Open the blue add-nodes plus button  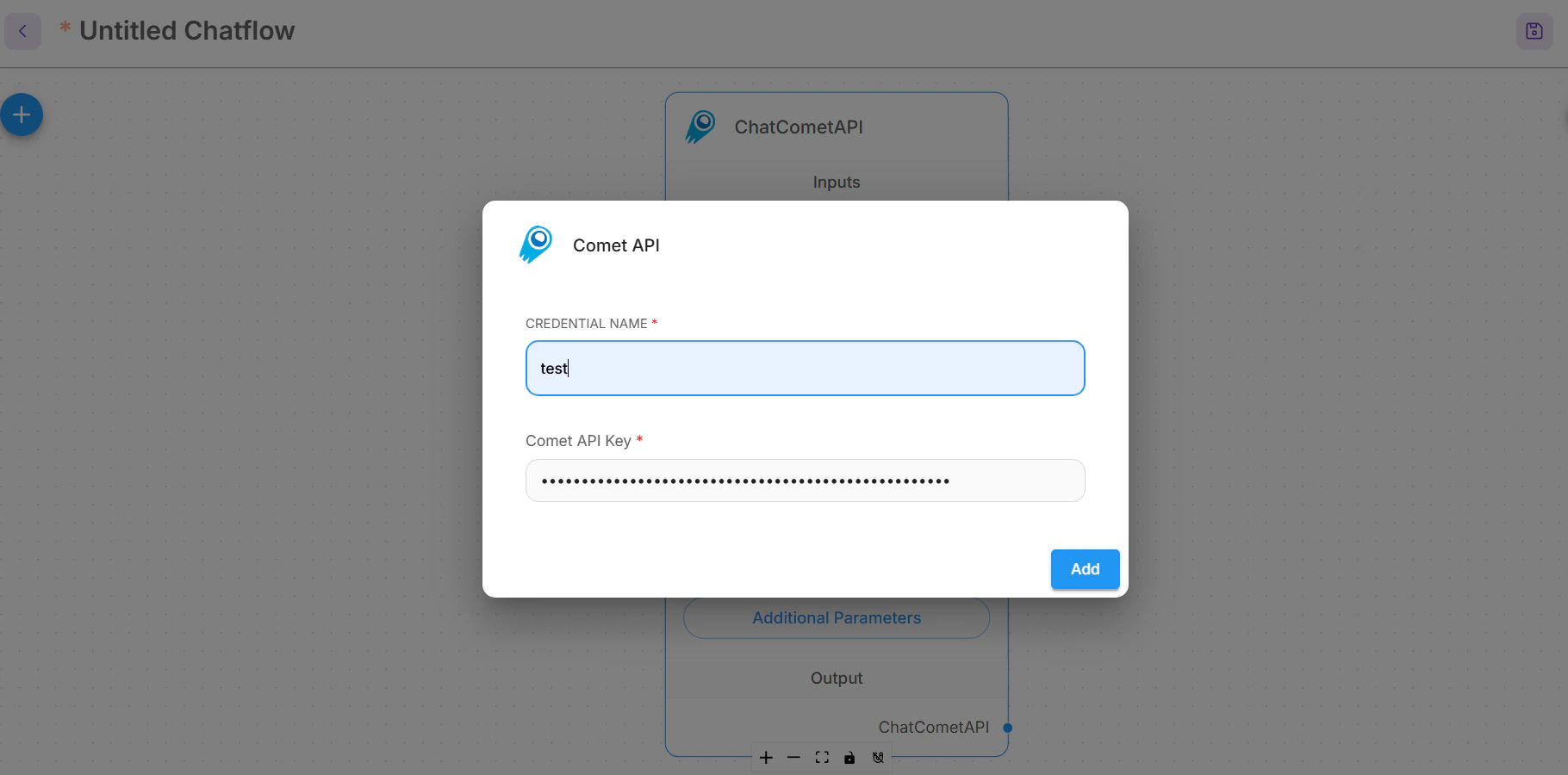(x=22, y=115)
